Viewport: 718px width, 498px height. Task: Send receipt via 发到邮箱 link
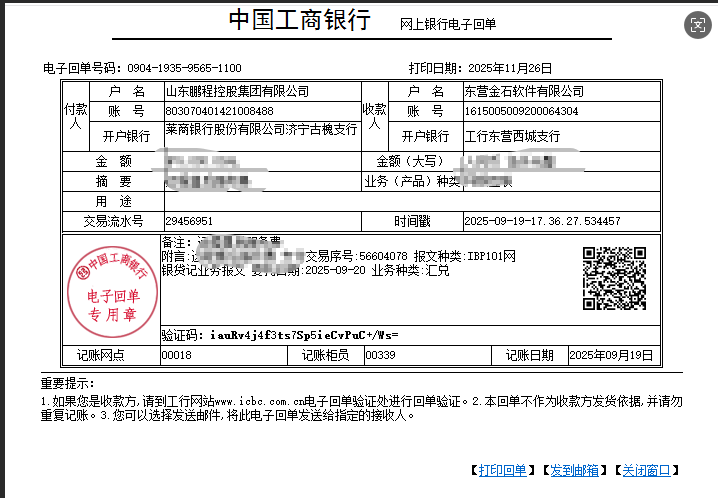coord(574,470)
